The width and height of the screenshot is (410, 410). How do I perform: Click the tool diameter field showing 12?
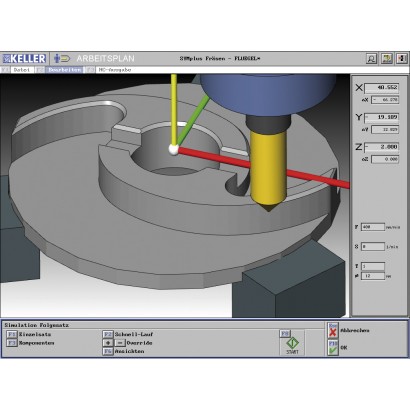(x=373, y=276)
